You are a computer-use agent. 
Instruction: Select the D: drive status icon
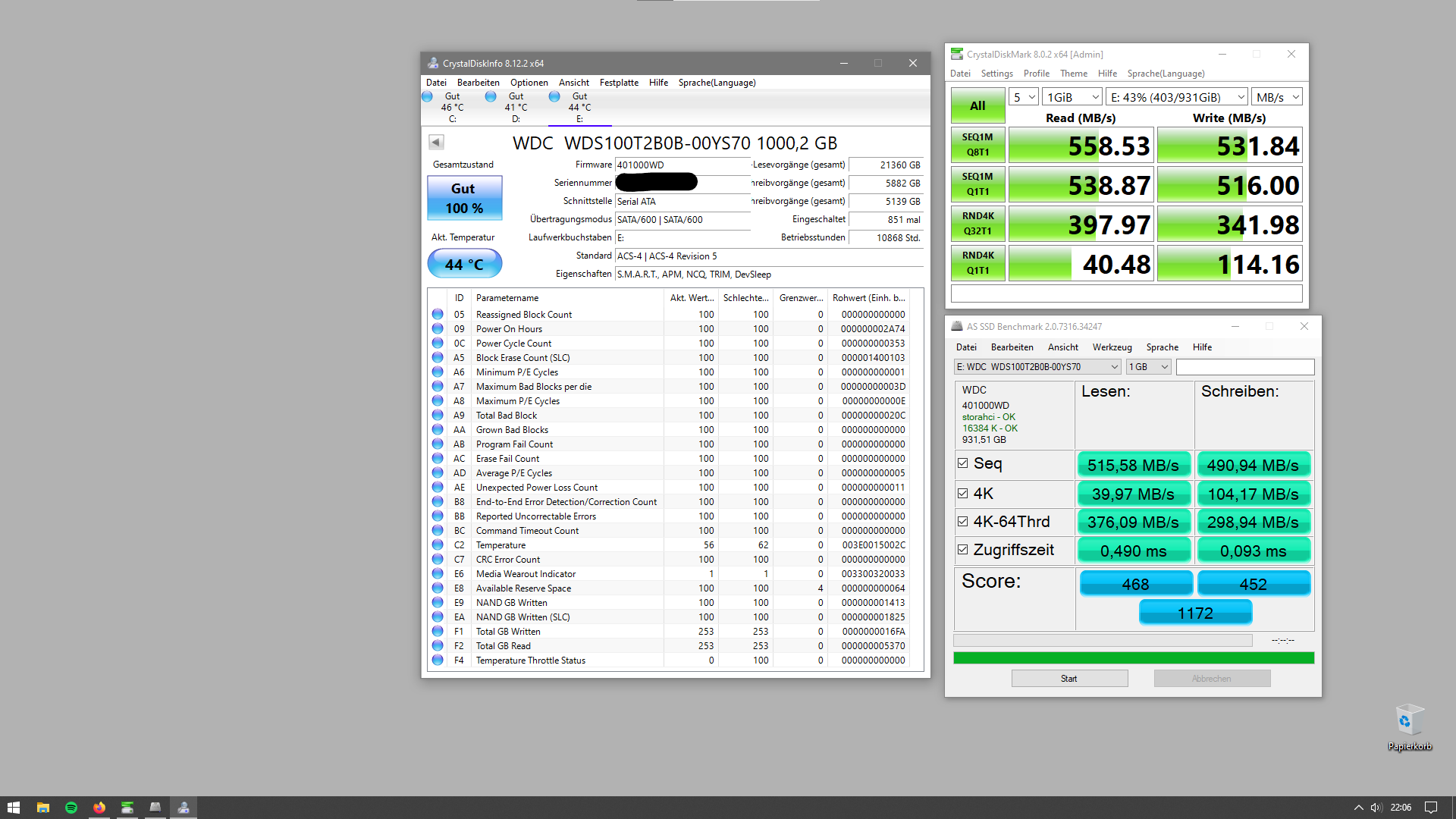[x=491, y=97]
